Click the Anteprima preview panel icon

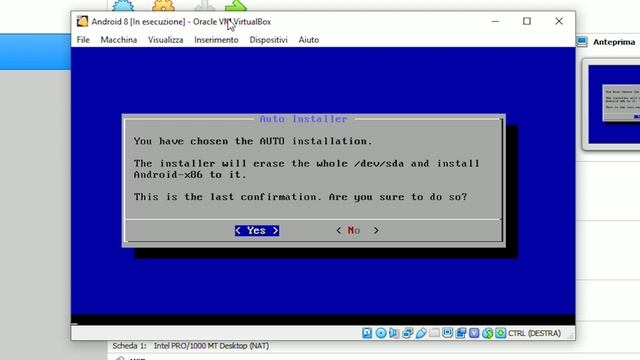tap(582, 42)
